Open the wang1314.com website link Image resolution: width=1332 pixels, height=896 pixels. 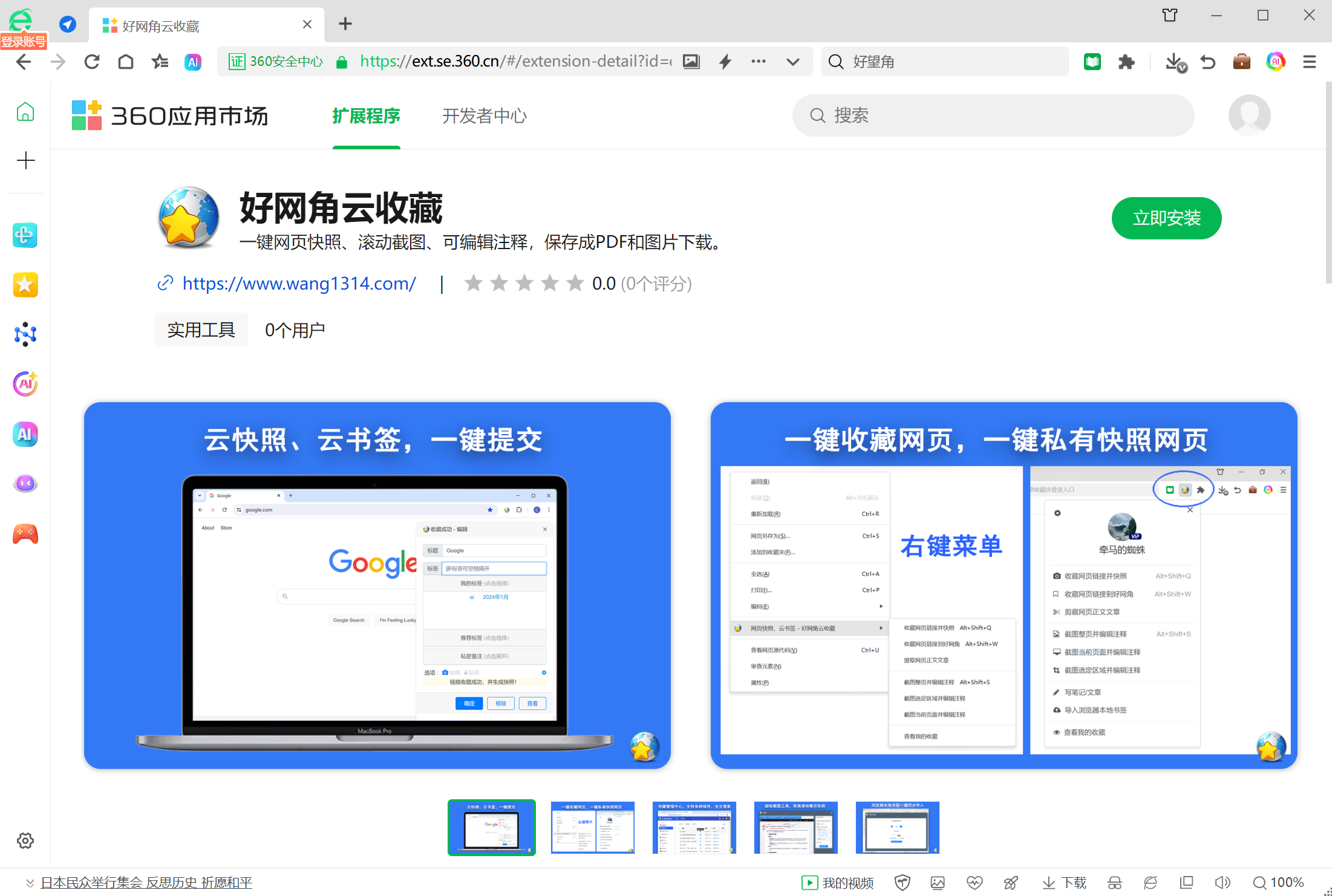pos(299,284)
